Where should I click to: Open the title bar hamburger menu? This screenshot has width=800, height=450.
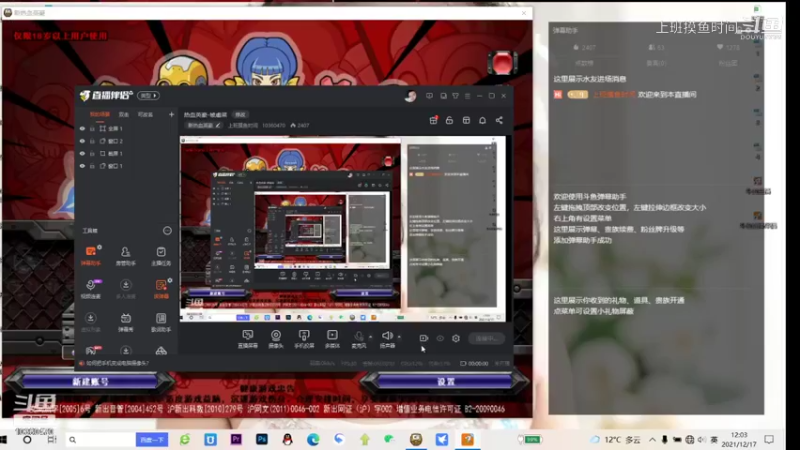(x=467, y=96)
